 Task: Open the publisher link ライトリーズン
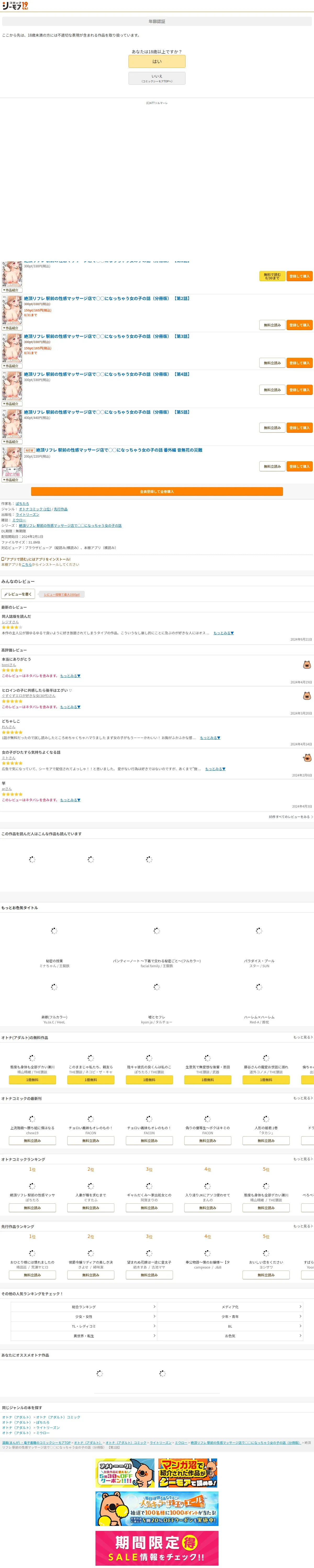[27, 514]
